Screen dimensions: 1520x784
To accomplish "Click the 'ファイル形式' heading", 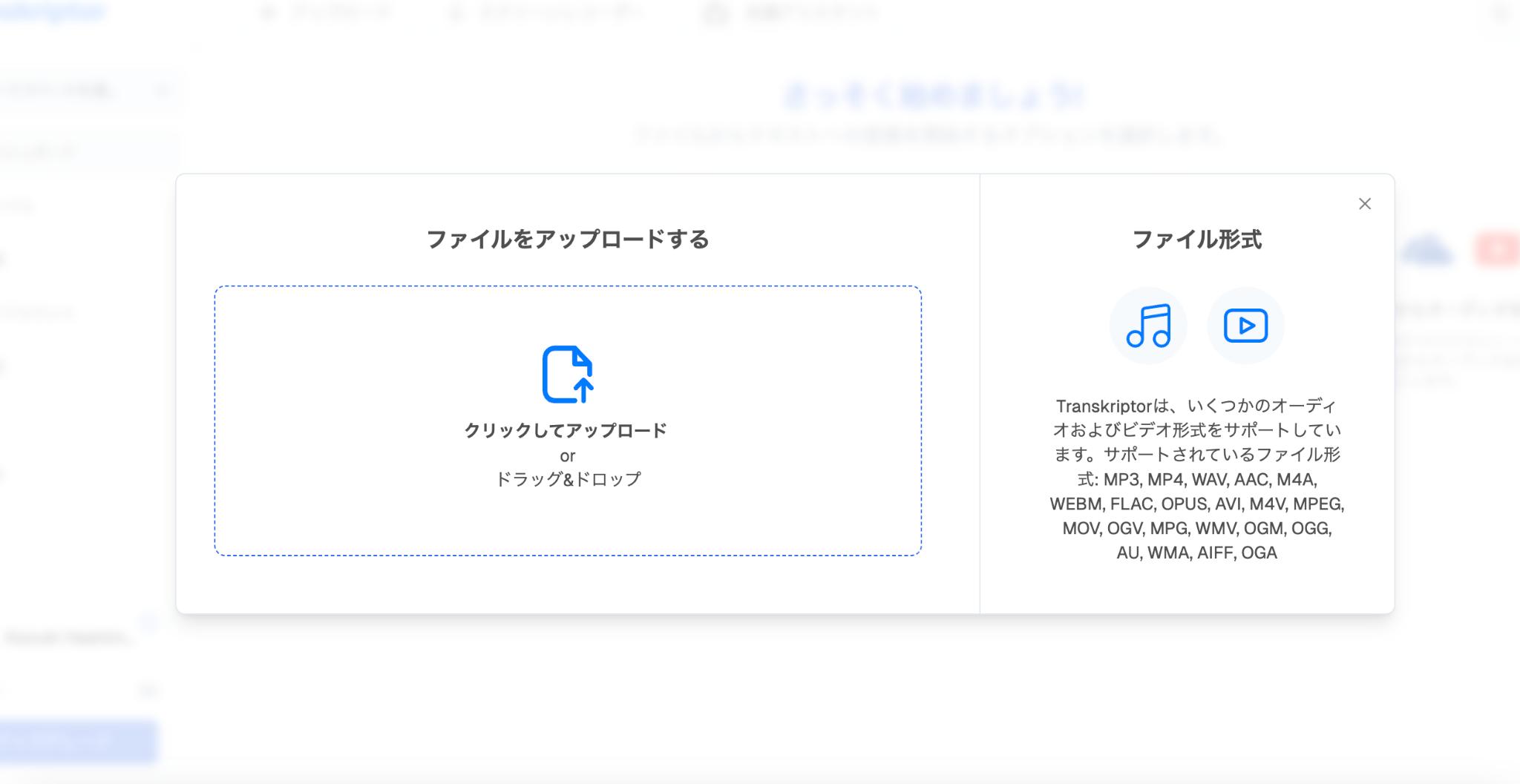I will pos(1196,240).
